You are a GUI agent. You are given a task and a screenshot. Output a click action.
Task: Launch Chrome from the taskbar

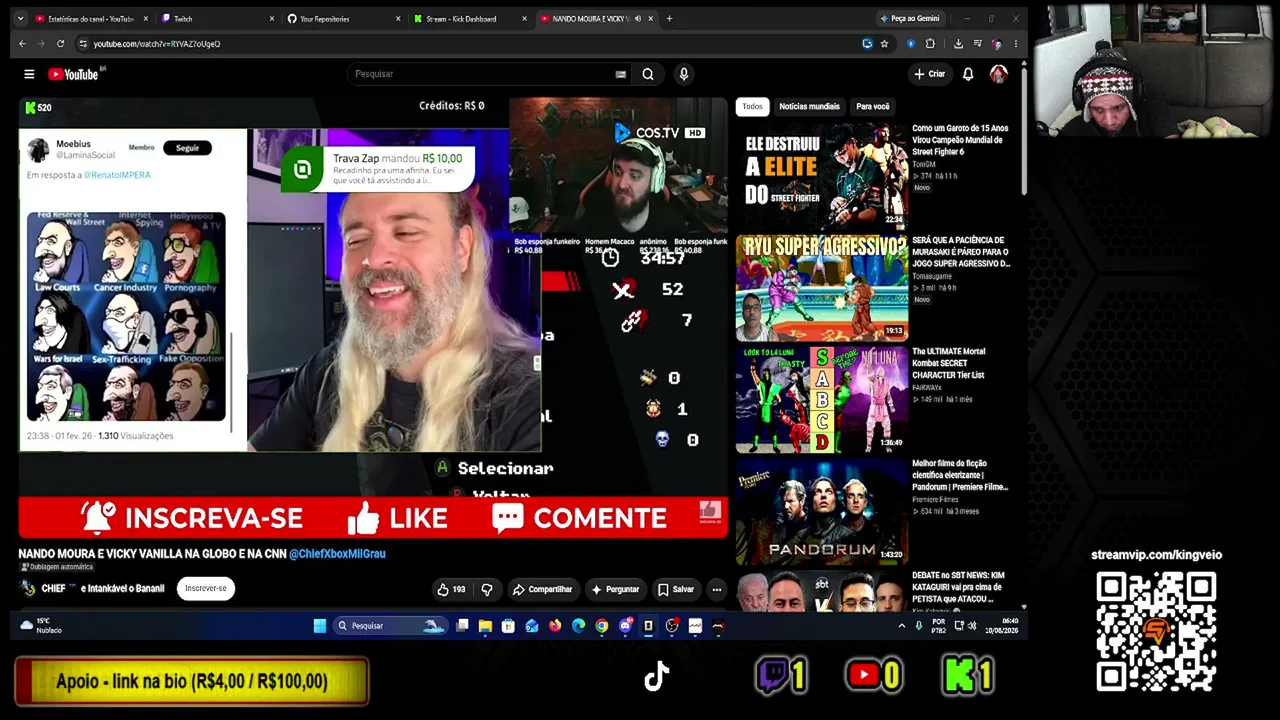(601, 626)
